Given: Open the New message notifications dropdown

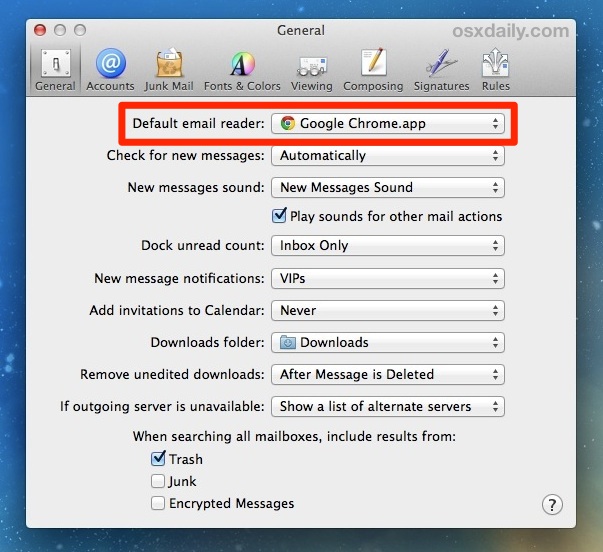Looking at the screenshot, I should coord(388,278).
